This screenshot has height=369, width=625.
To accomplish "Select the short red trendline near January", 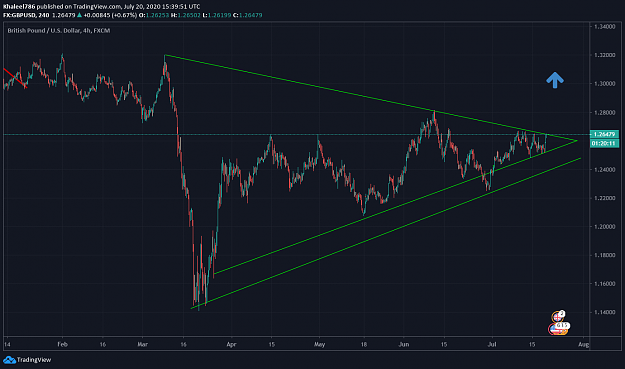I will tap(15, 78).
